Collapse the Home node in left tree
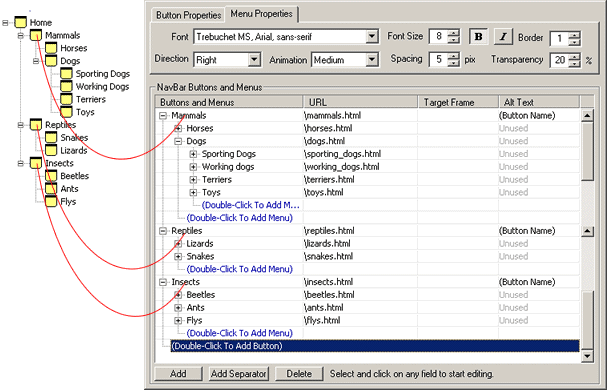The image size is (607, 390). [x=5, y=23]
